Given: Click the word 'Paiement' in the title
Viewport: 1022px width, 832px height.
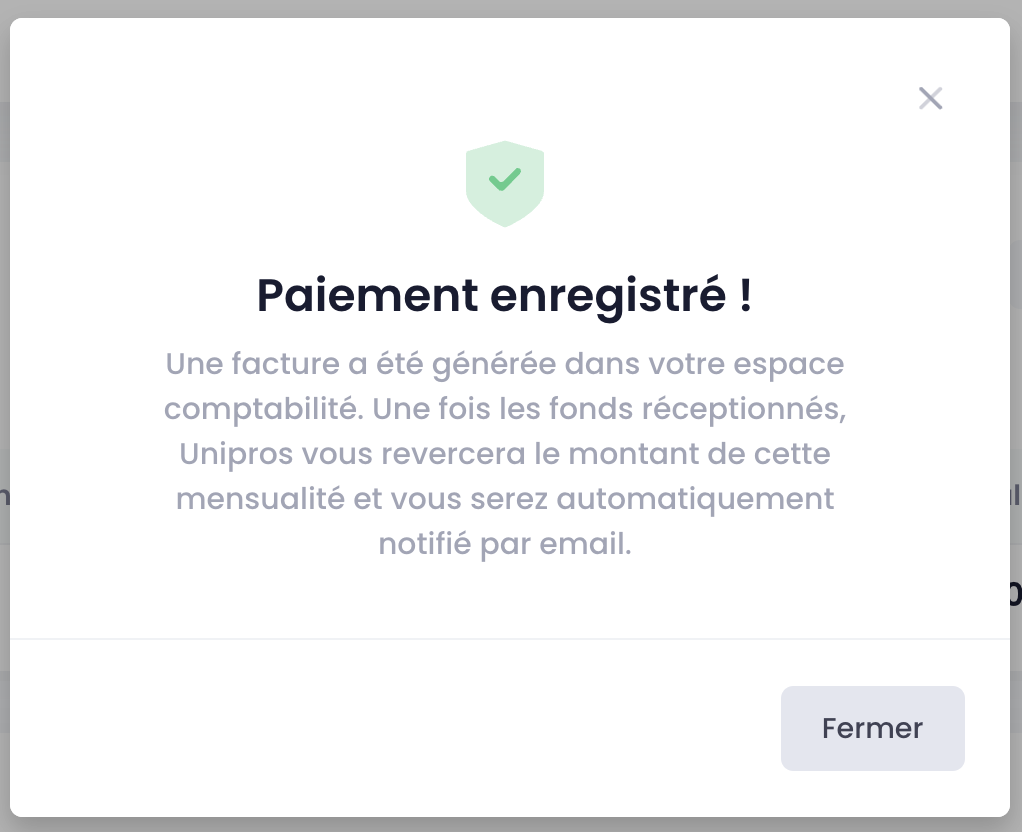Looking at the screenshot, I should 368,296.
